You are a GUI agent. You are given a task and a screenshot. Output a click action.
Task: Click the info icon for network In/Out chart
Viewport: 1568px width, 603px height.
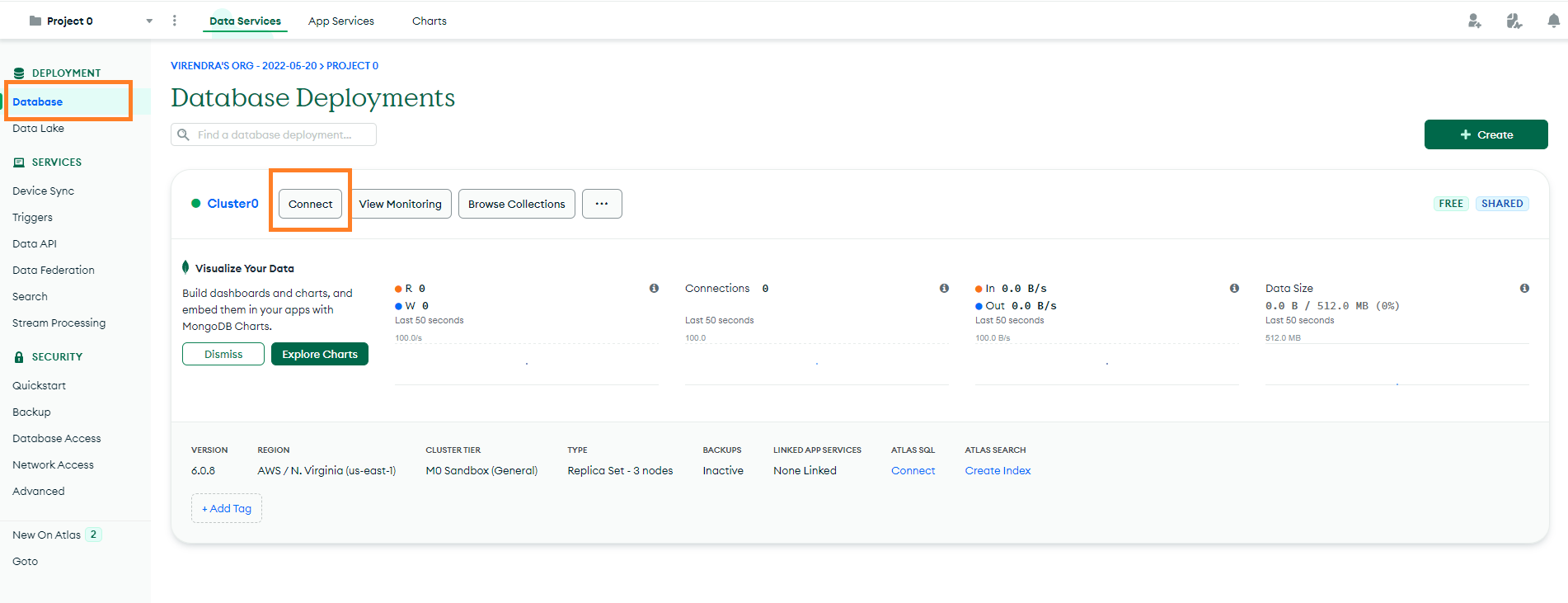(1234, 288)
